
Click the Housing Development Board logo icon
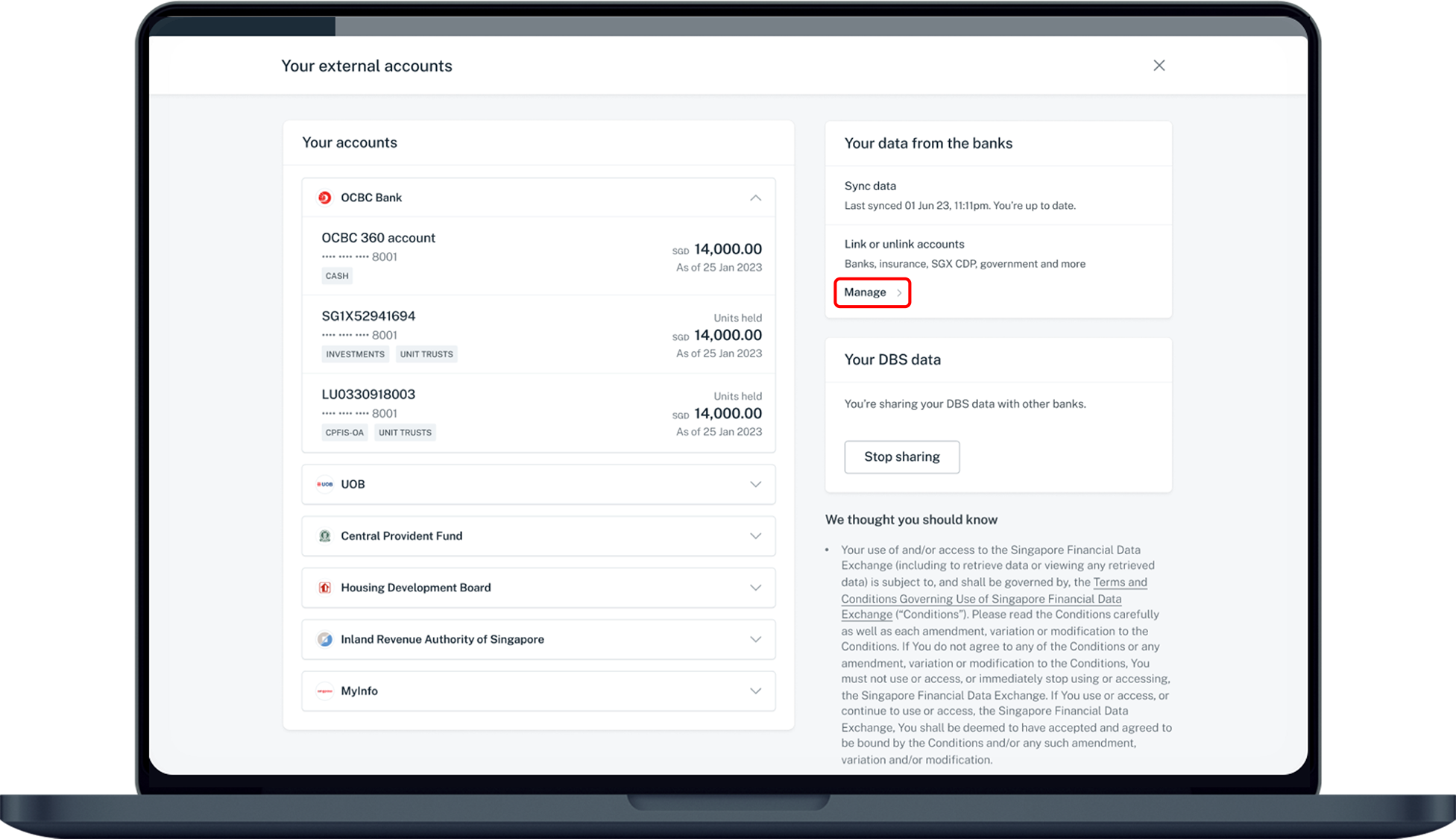pyautogui.click(x=324, y=588)
